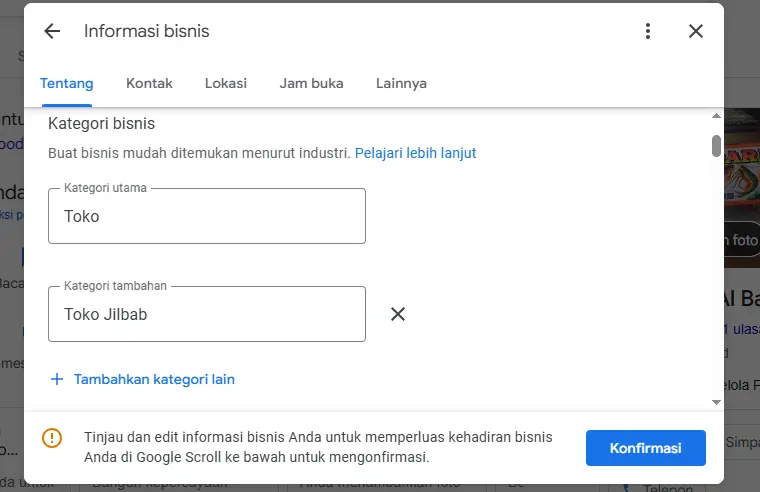Click the plus icon to add category
This screenshot has height=492, width=760.
[57, 379]
